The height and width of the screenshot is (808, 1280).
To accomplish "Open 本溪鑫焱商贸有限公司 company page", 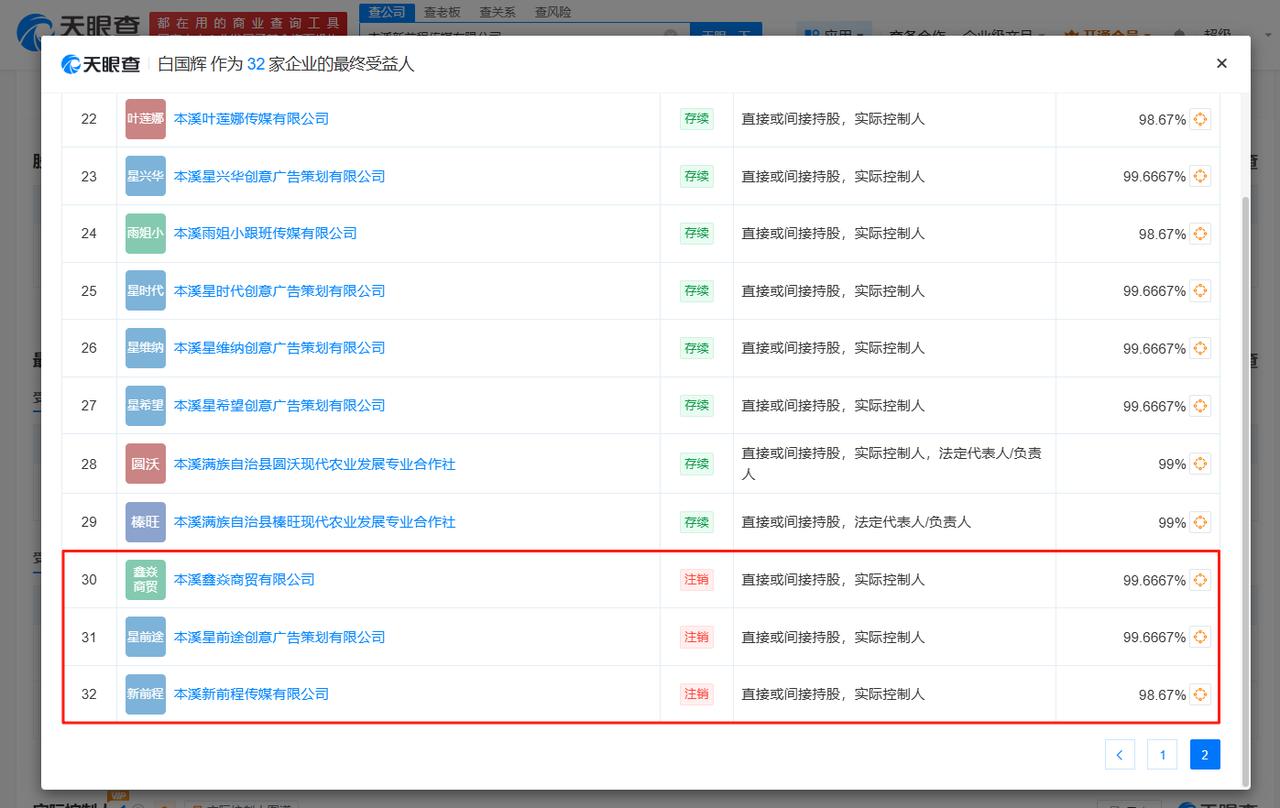I will (x=244, y=579).
